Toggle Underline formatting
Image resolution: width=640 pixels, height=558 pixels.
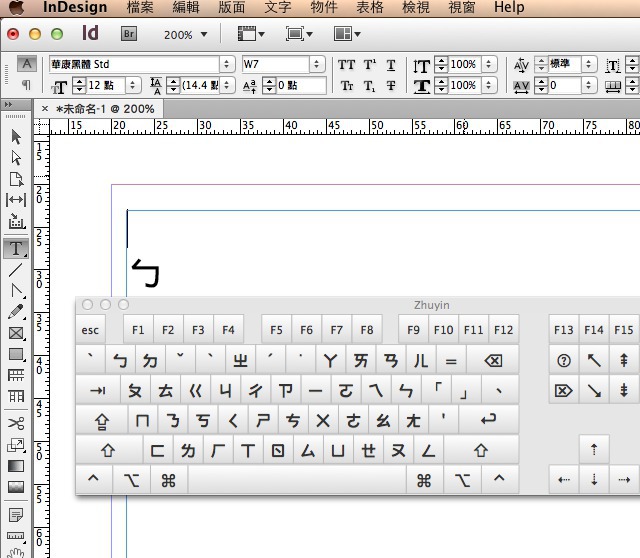coord(391,64)
